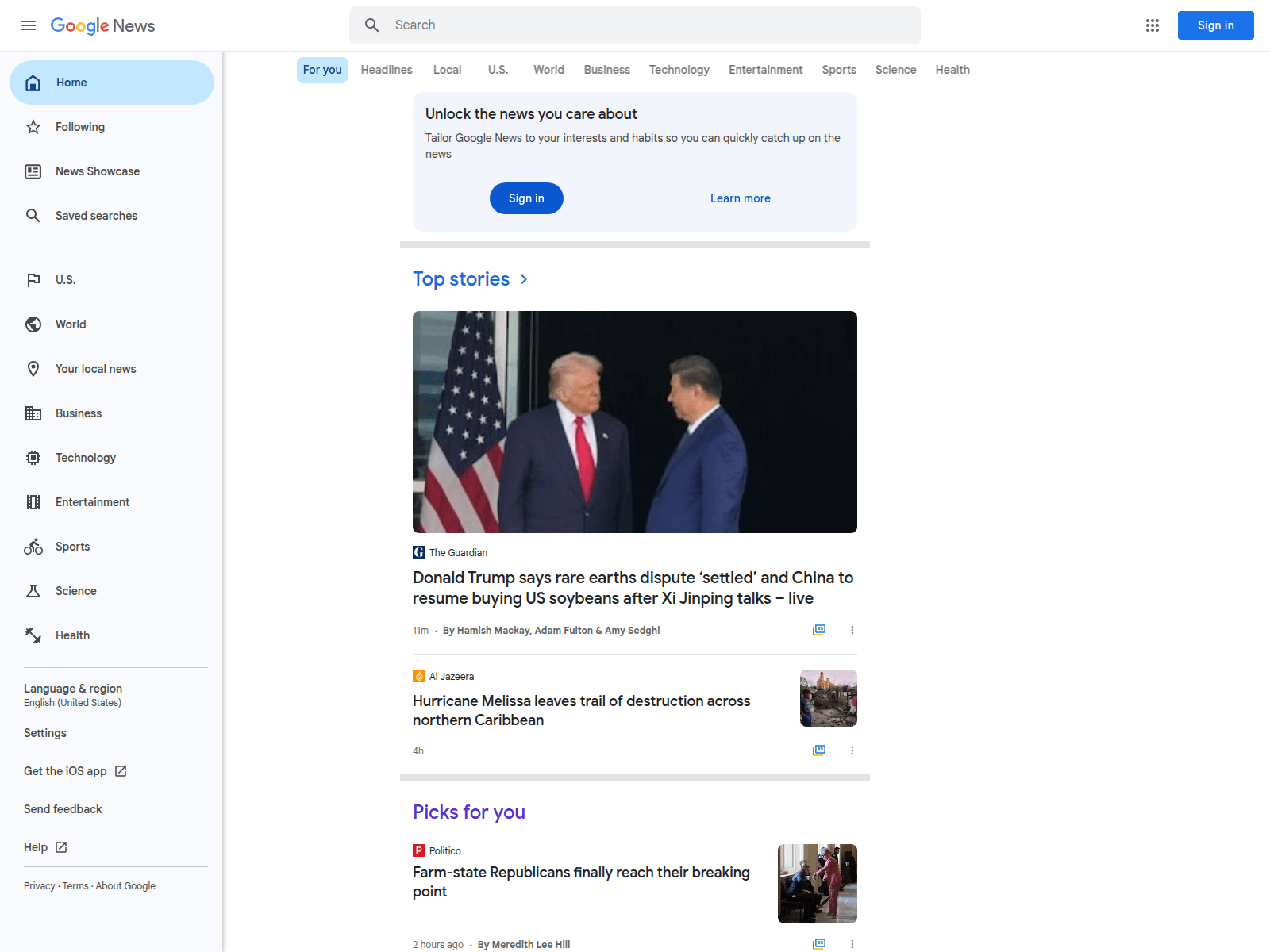Click the Health dumbbell icon

tap(33, 635)
